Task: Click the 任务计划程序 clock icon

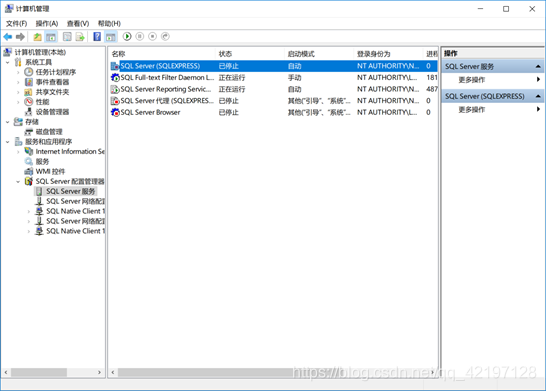Action: pyautogui.click(x=29, y=72)
